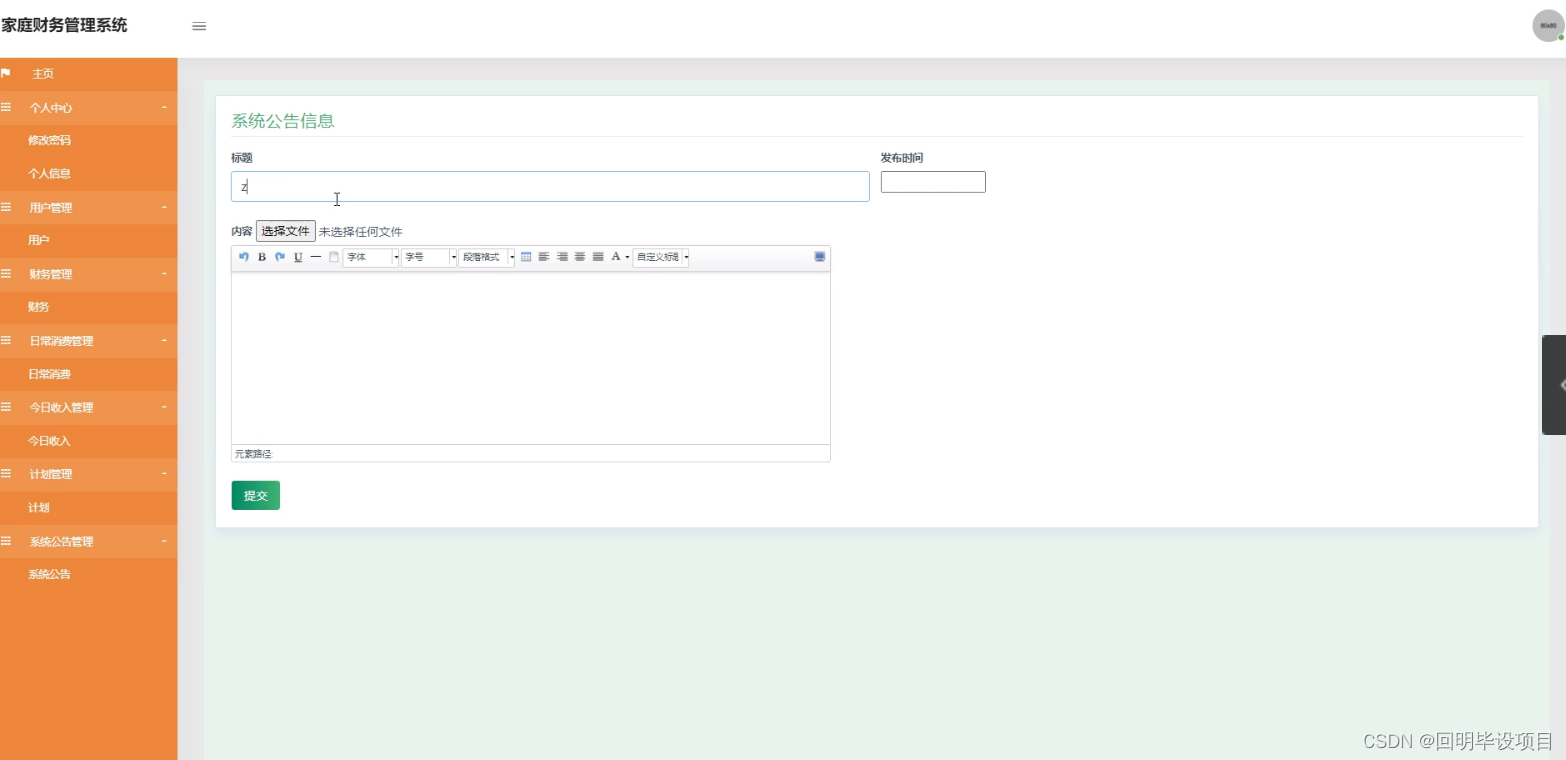
Task: Open the 字体 font family dropdown
Action: 370,257
